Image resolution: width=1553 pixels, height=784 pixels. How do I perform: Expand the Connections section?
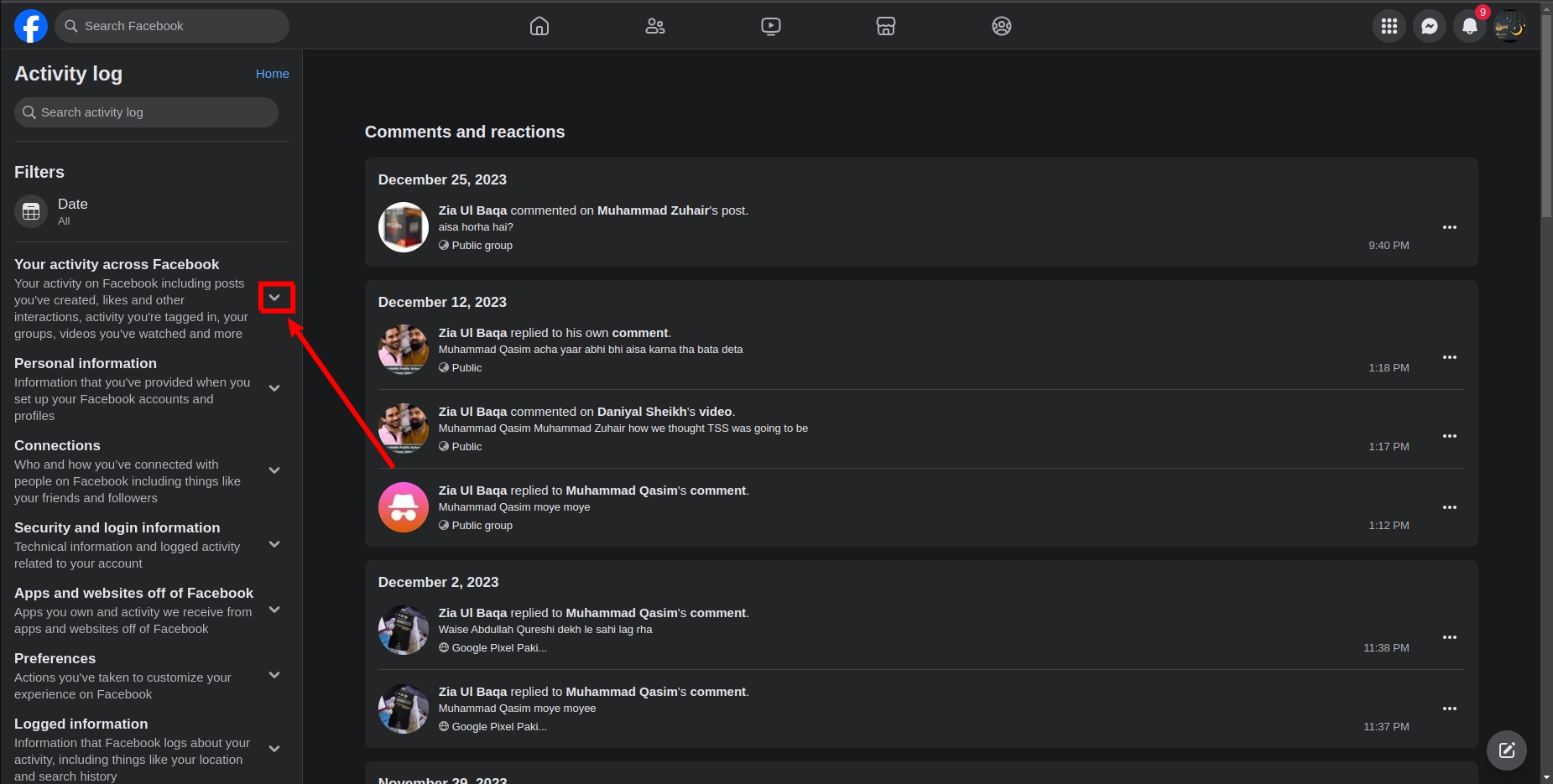coord(274,470)
